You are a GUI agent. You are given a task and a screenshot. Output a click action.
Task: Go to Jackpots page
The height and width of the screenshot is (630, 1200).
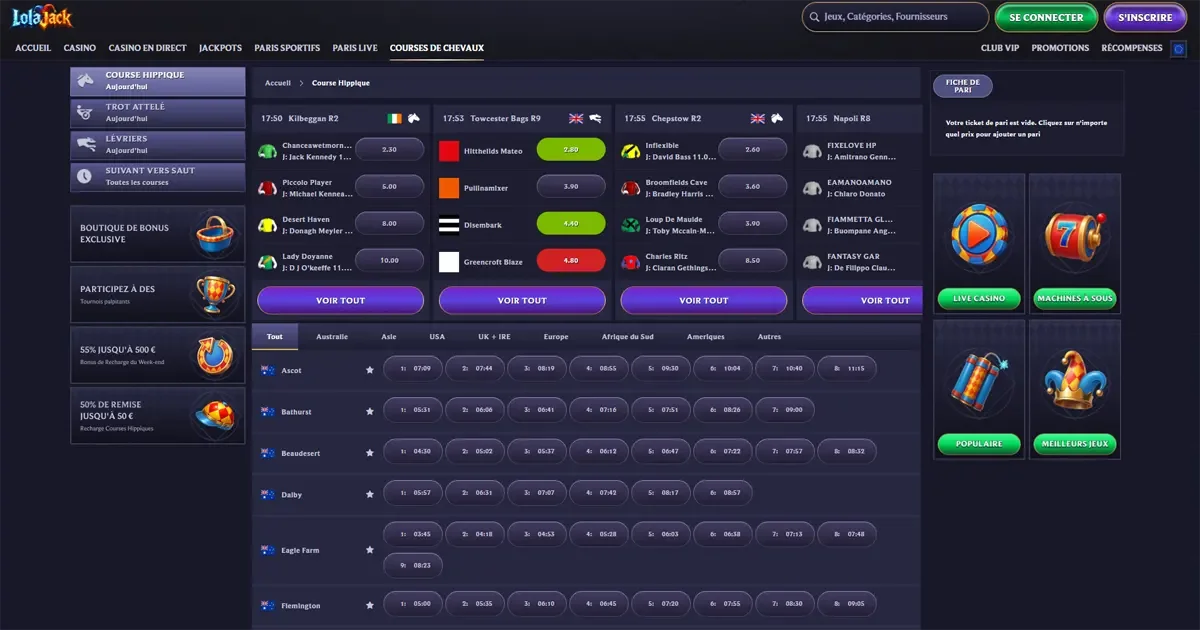click(220, 48)
